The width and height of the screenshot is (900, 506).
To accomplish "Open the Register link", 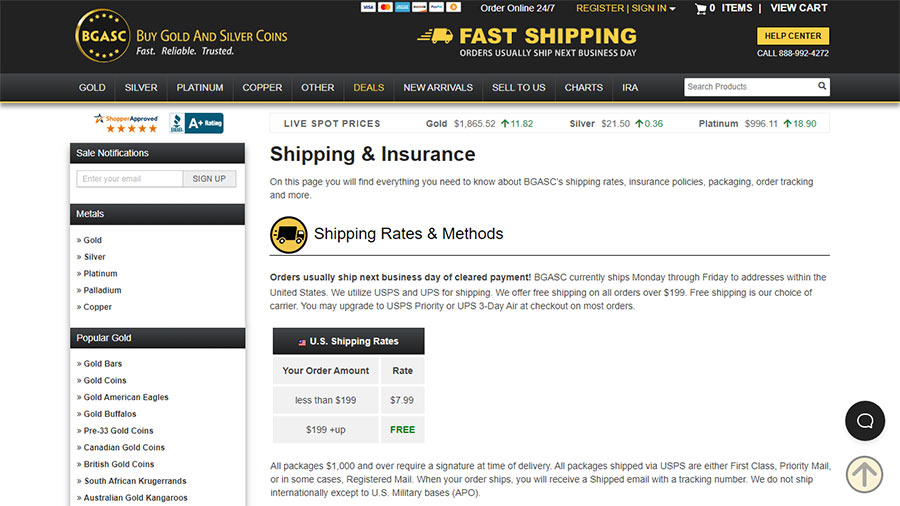I will pyautogui.click(x=599, y=8).
